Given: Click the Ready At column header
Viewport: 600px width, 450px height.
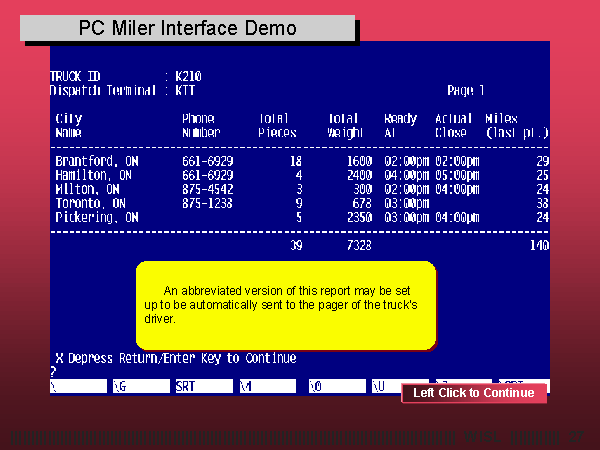Looking at the screenshot, I should (x=400, y=126).
